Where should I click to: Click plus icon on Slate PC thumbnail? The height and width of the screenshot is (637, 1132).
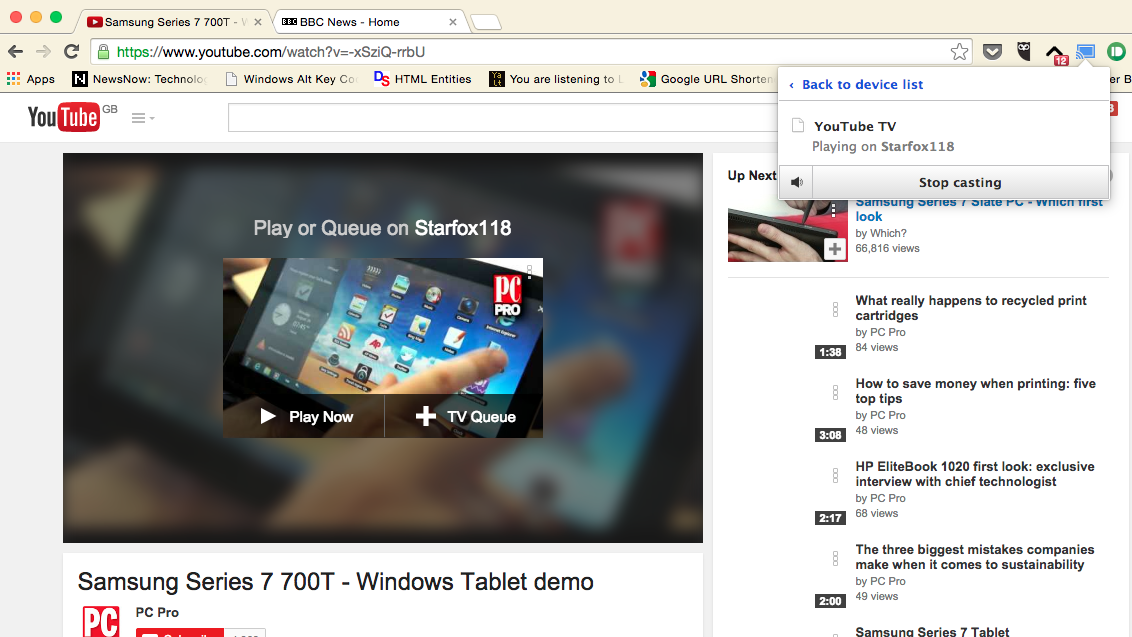tap(835, 249)
